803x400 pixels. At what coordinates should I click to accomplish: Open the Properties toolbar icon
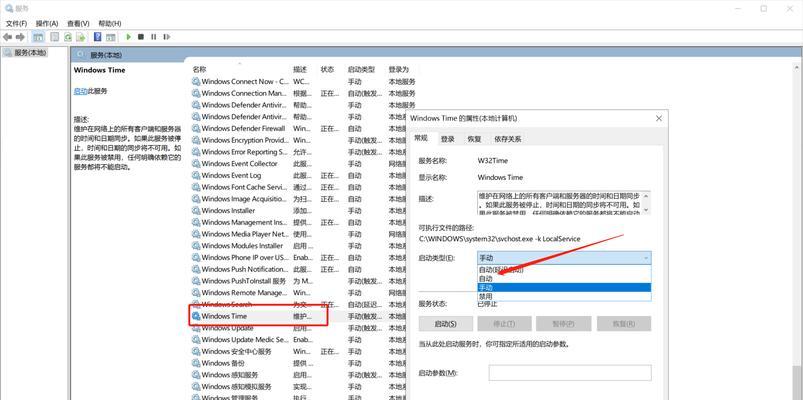click(x=54, y=37)
